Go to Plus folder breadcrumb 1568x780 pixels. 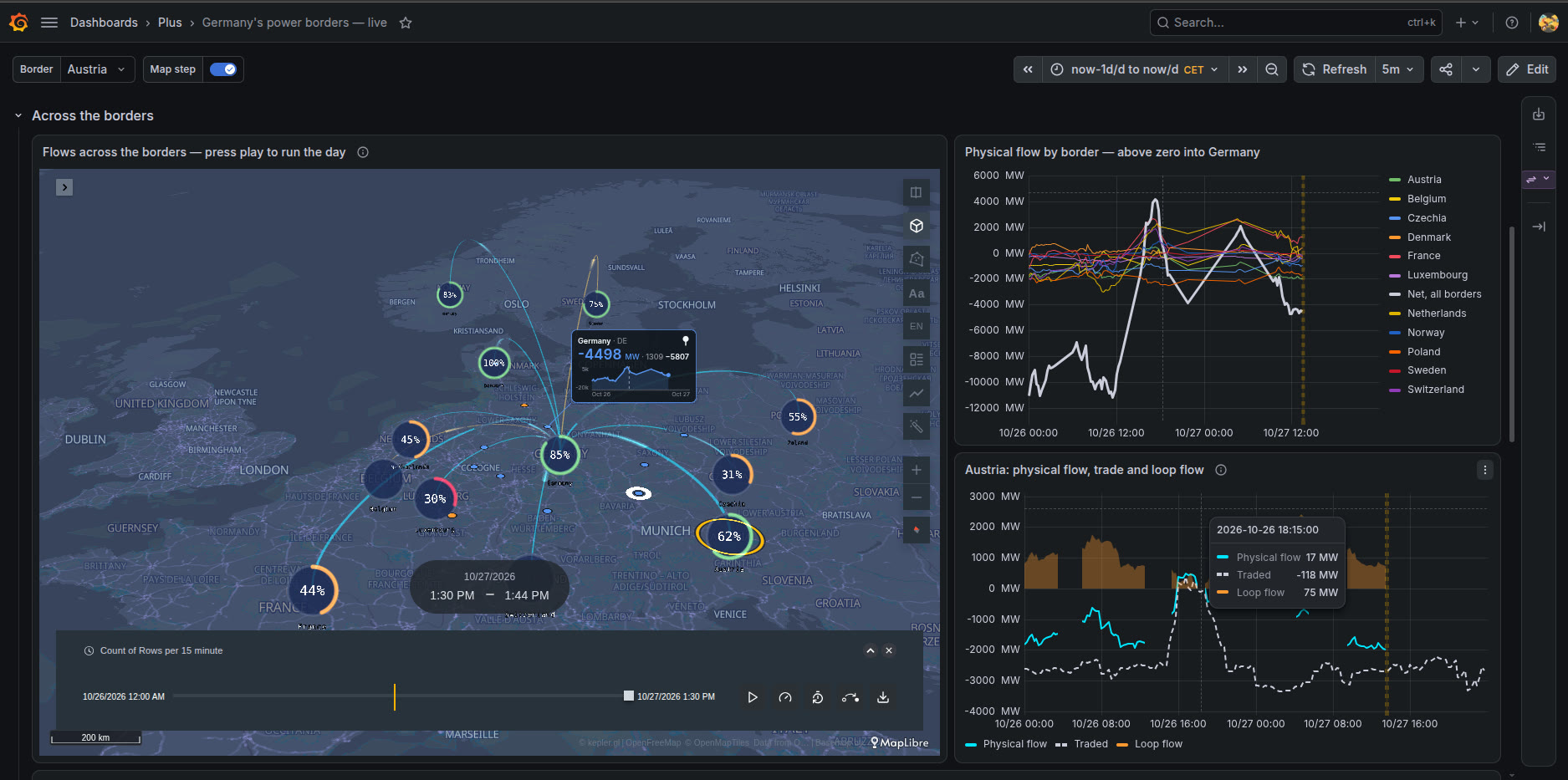(x=170, y=23)
